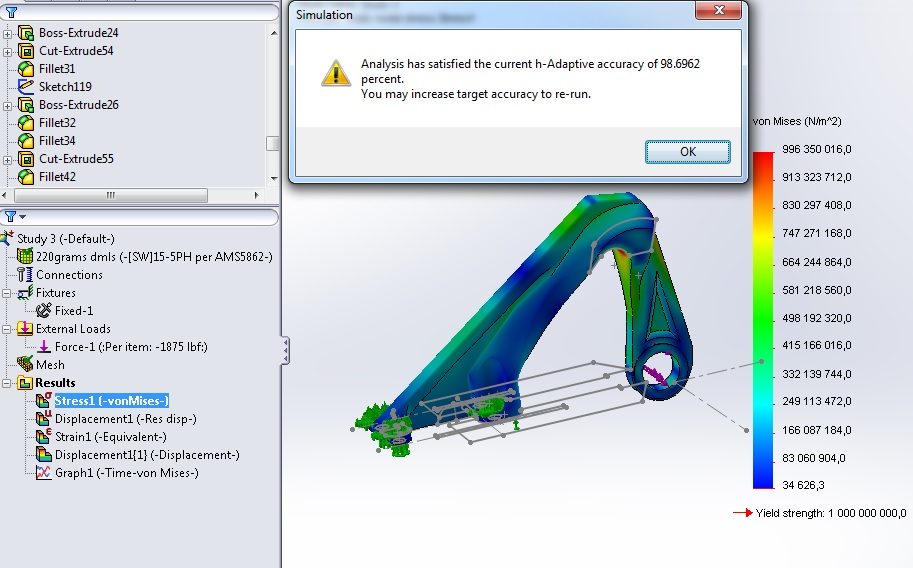Click the von Mises (N/m^2) legend title

pos(797,121)
